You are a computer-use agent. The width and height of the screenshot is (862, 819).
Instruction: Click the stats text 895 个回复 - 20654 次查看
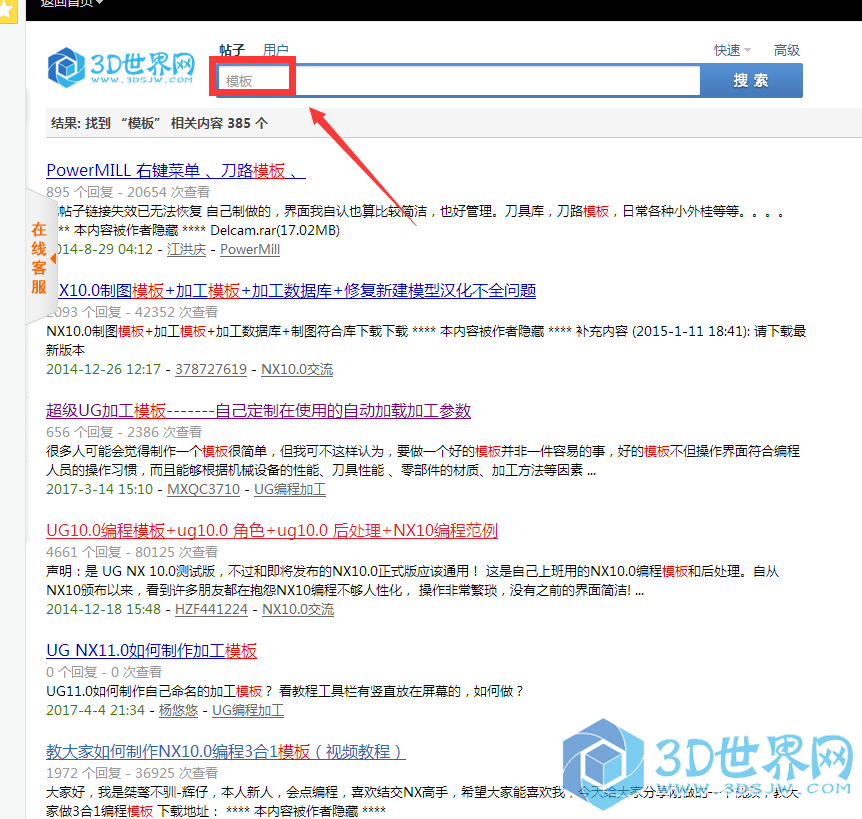pos(128,192)
